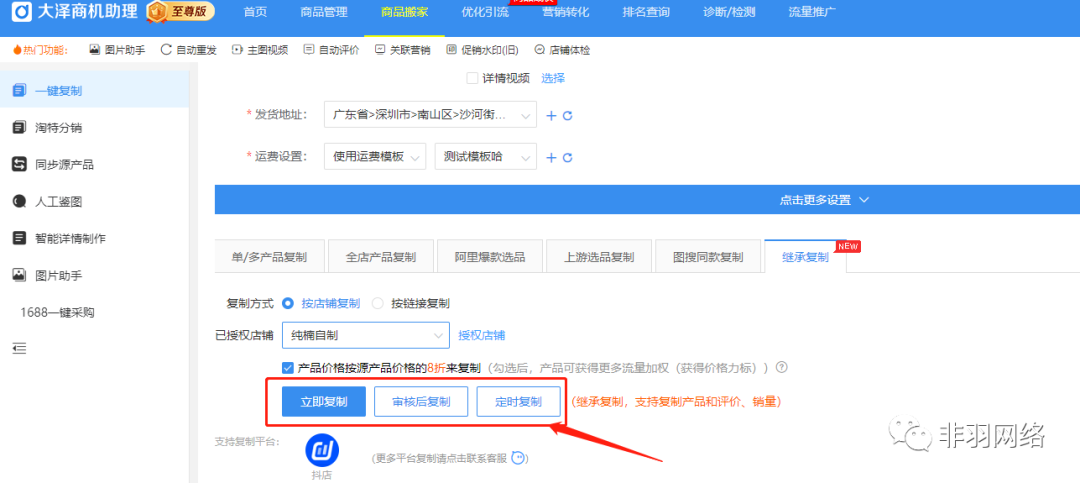Uncheck the 产品价格按源产品价格 discount checkbox
The width and height of the screenshot is (1080, 483).
288,368
